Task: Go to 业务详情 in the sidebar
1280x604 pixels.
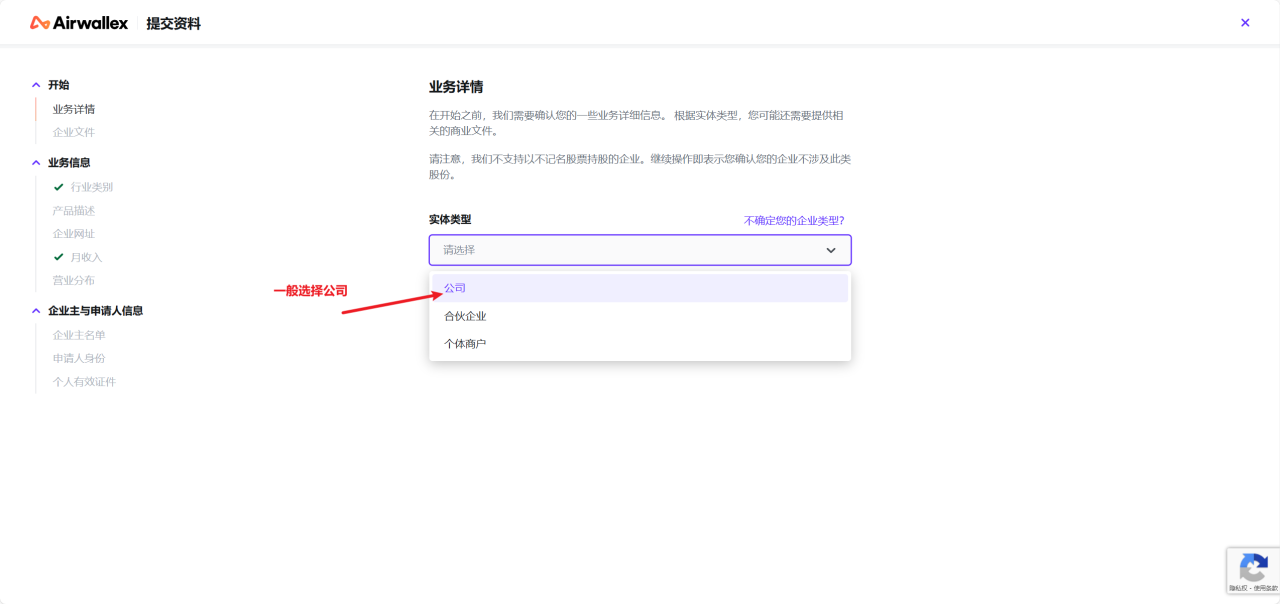Action: (x=74, y=109)
